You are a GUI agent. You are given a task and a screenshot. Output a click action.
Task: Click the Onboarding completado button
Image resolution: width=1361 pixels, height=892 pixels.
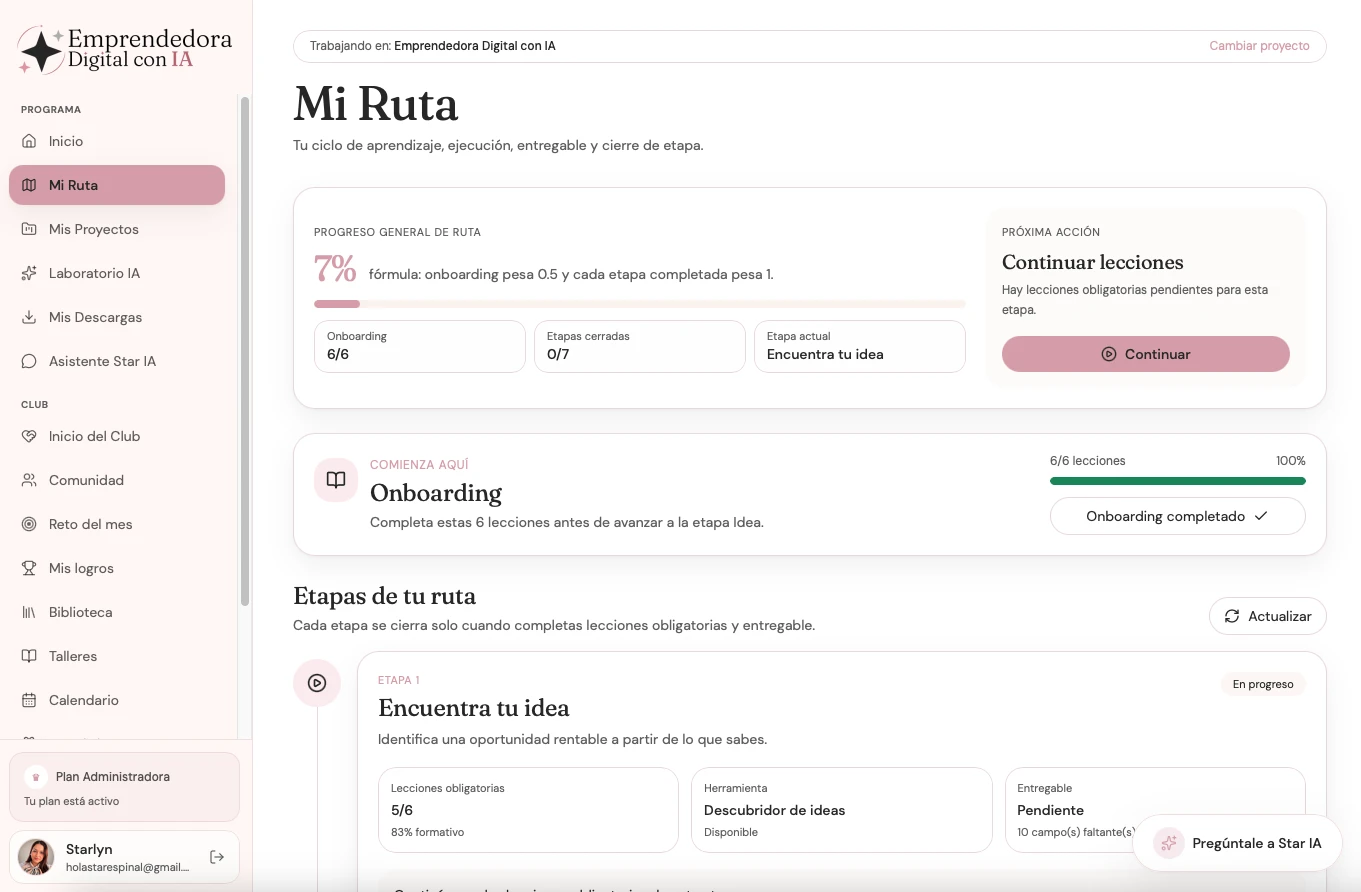click(x=1177, y=516)
